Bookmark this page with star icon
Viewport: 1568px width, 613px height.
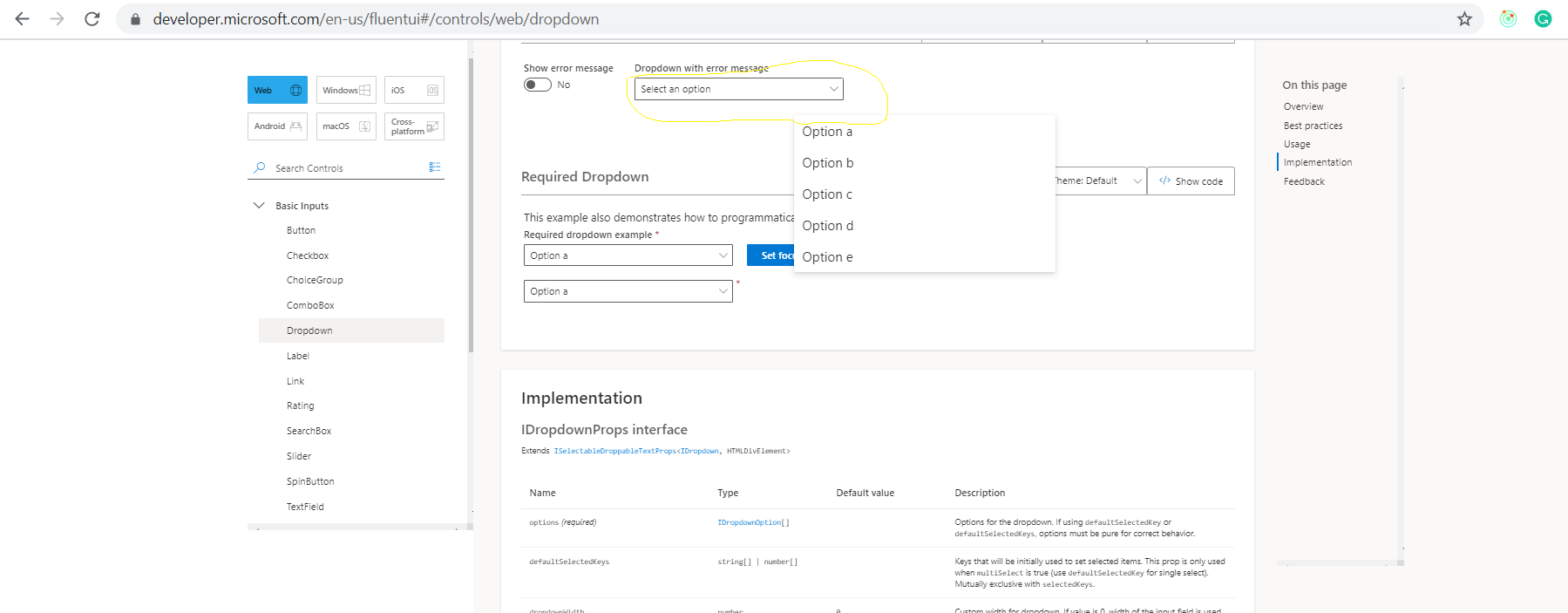pyautogui.click(x=1464, y=19)
